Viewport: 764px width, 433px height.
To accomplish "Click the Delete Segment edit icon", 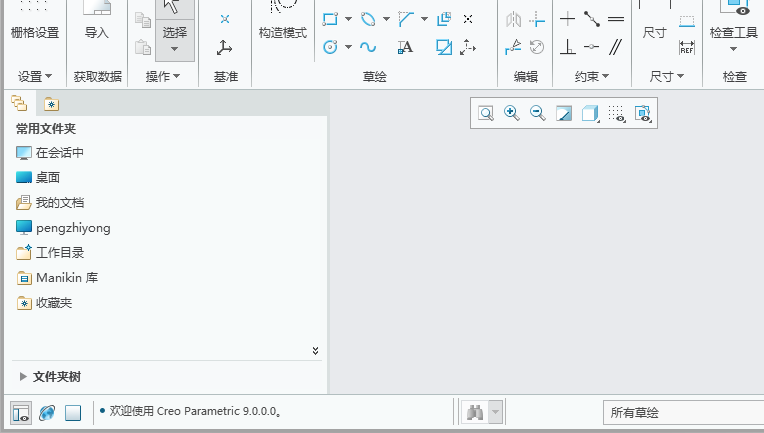I will [513, 47].
